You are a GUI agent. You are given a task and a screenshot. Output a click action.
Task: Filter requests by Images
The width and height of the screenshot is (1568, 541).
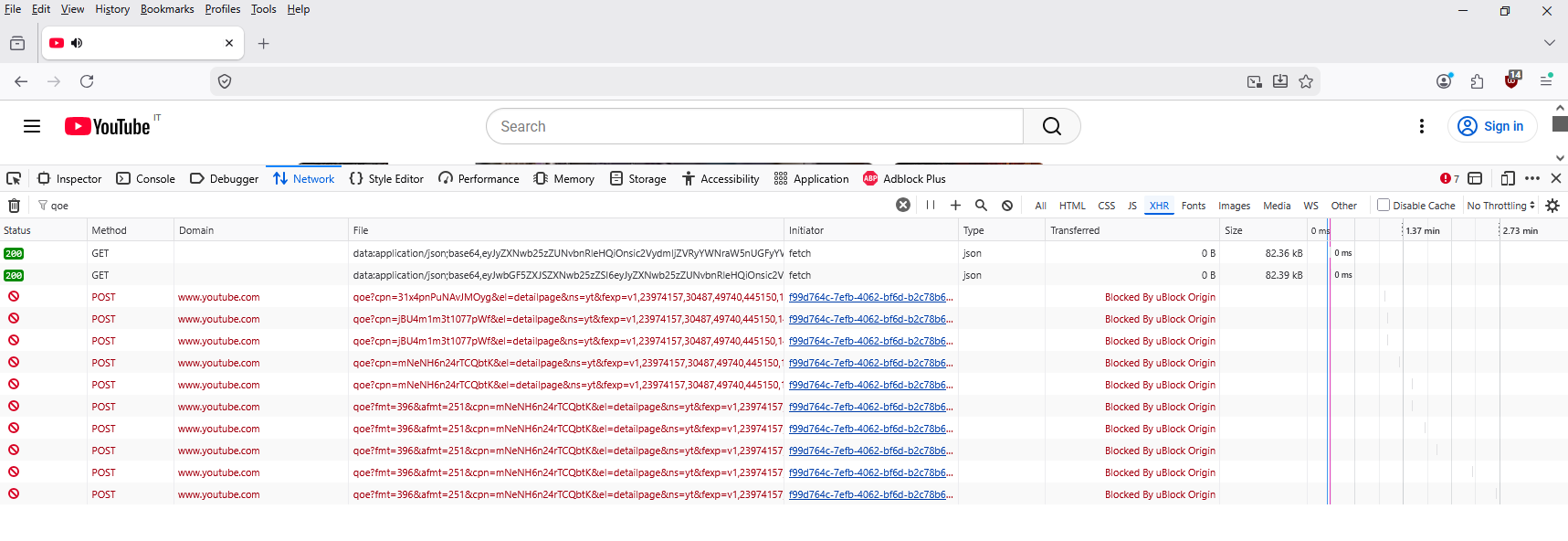[x=1234, y=206]
